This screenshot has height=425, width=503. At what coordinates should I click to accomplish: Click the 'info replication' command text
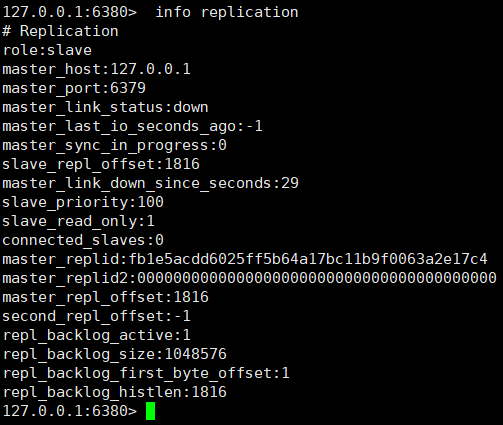click(x=227, y=12)
